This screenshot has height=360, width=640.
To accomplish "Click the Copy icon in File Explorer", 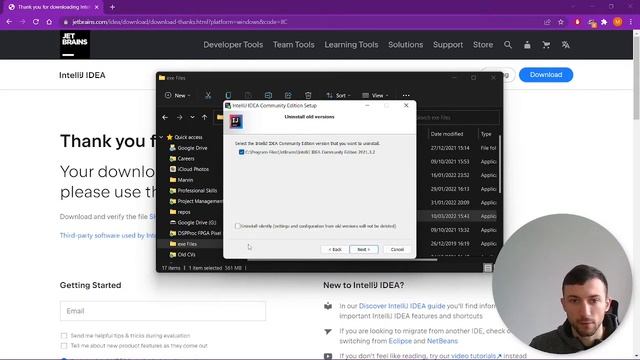I will click(x=228, y=95).
